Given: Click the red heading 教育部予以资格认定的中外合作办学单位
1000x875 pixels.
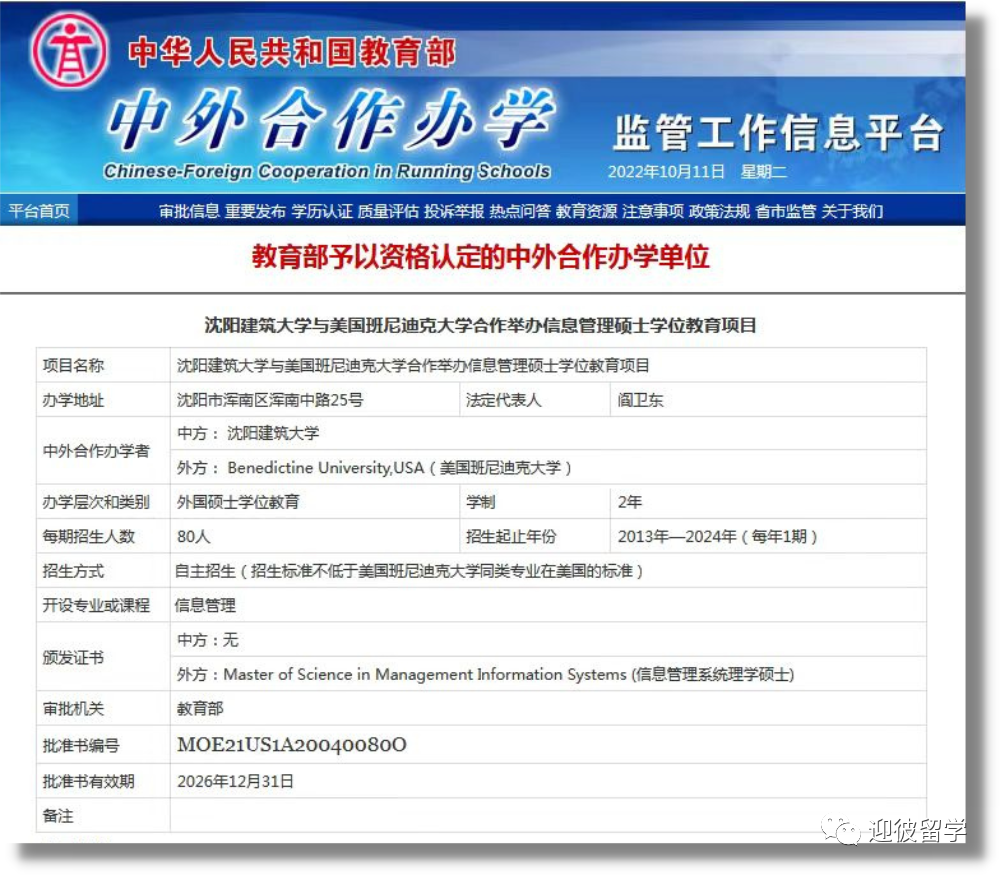Looking at the screenshot, I should coord(481,256).
